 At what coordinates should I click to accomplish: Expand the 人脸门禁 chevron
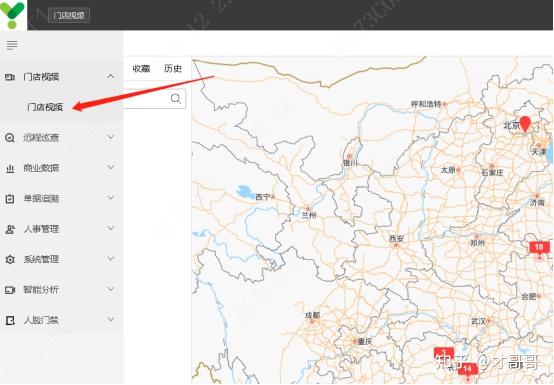[x=111, y=319]
